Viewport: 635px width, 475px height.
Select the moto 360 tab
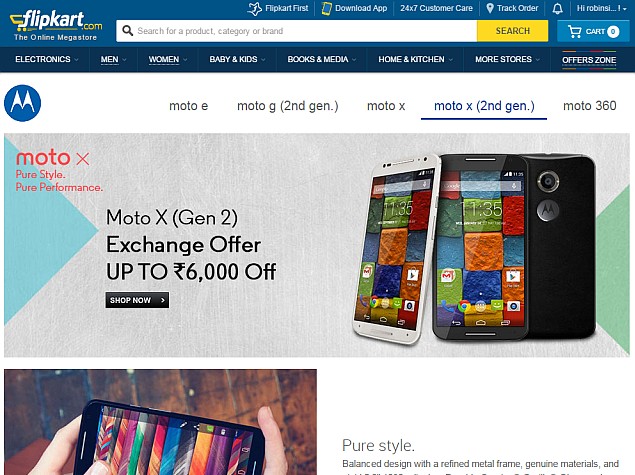590,106
